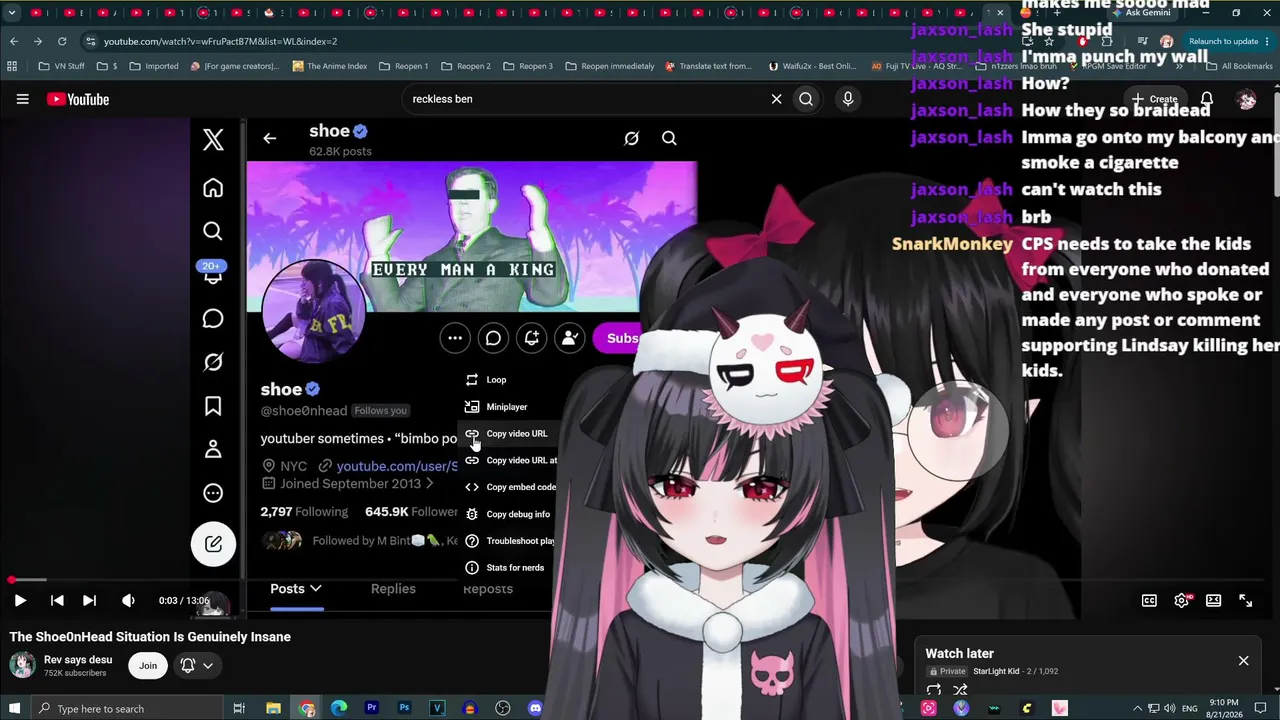Screen dimensions: 1280x720
Task: Submit search with the magnifier button
Action: (x=806, y=99)
